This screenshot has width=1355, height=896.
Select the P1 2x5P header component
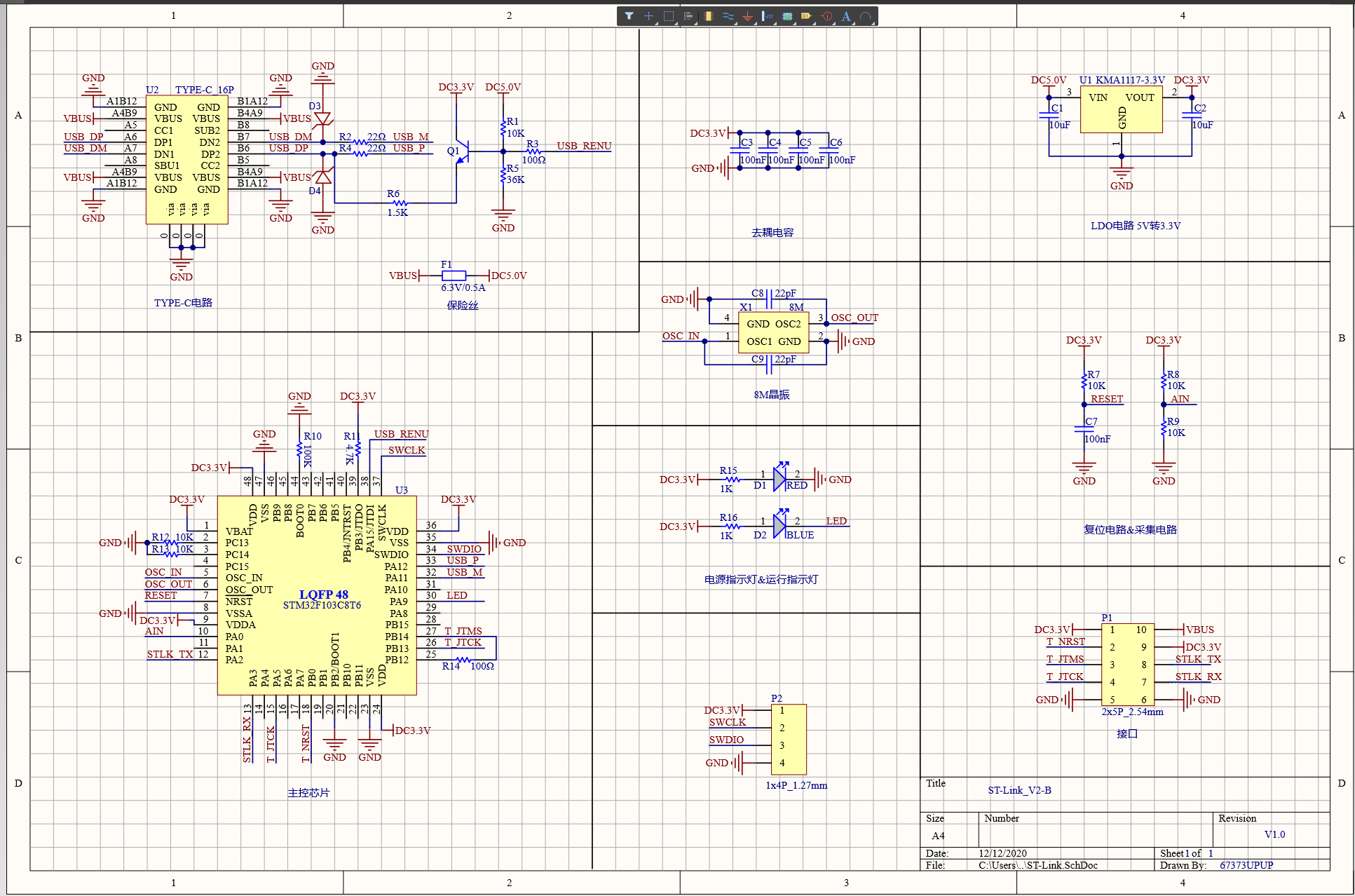[x=1127, y=665]
